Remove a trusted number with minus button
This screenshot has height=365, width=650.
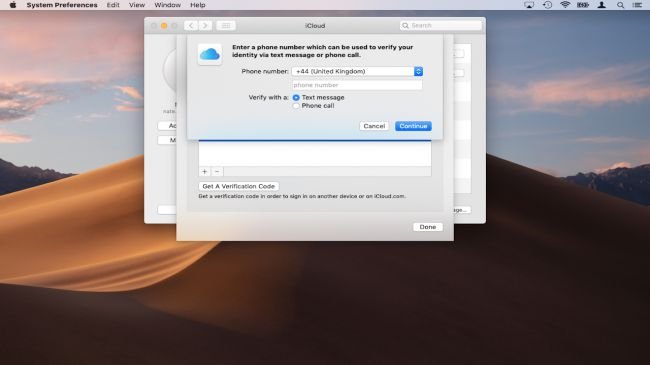[217, 172]
